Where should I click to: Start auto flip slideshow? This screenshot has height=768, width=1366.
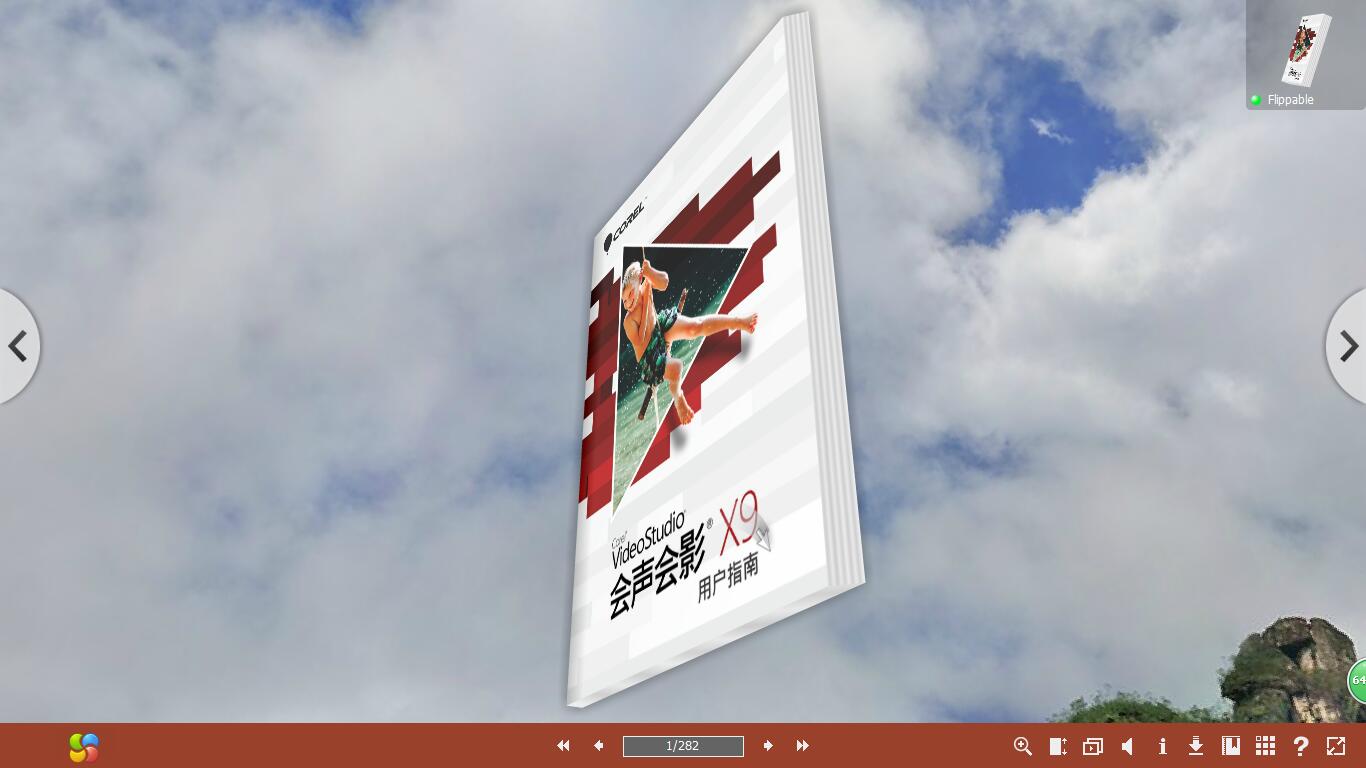[1093, 746]
